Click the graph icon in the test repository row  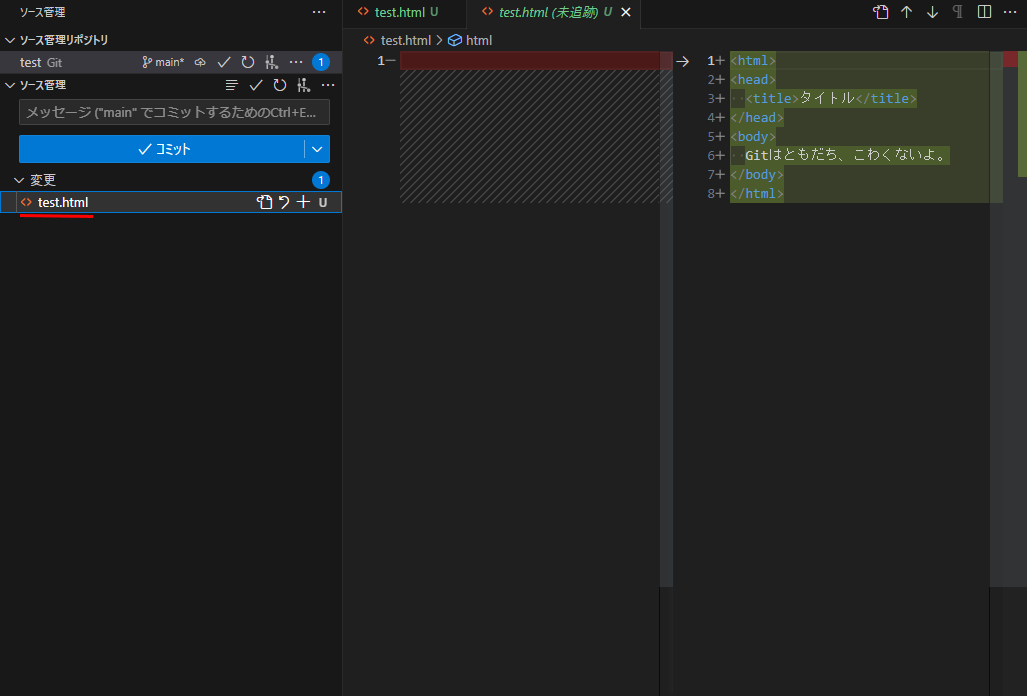(x=271, y=62)
